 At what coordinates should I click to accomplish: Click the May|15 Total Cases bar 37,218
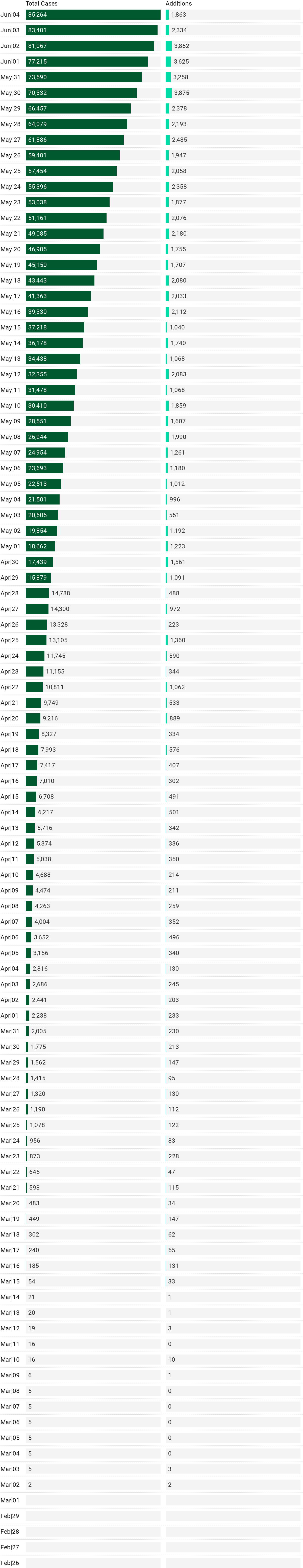click(x=55, y=327)
